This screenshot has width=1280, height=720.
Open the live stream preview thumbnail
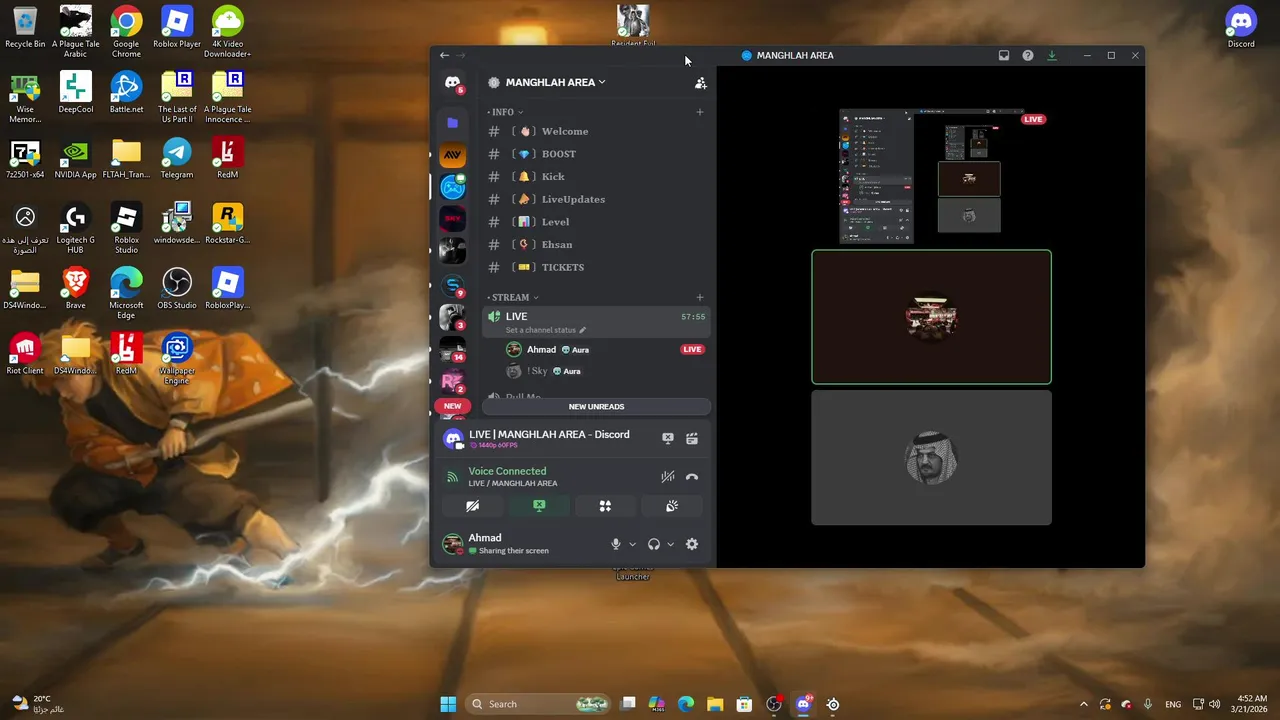931,176
